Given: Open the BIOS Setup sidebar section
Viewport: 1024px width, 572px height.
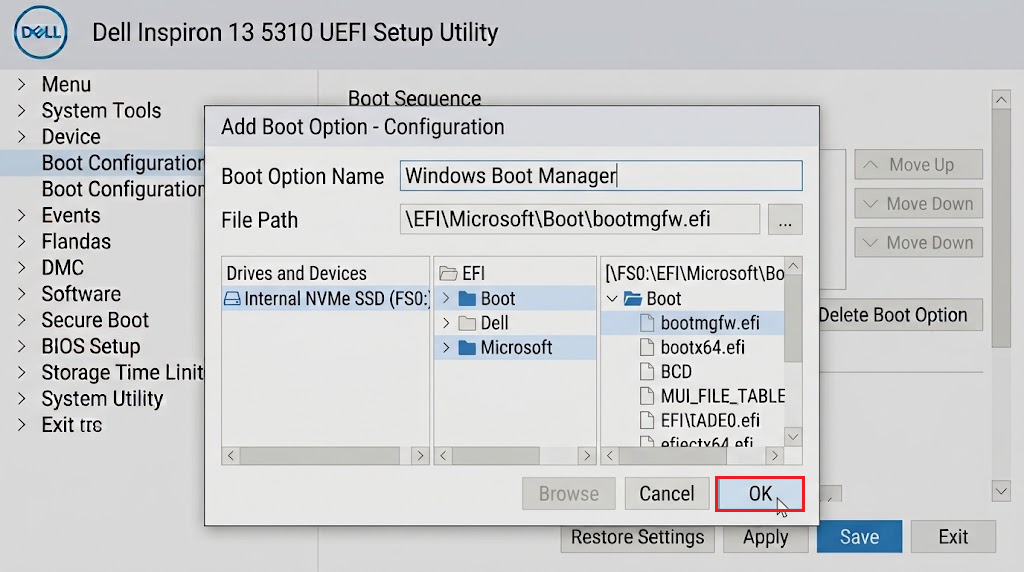Looking at the screenshot, I should pos(91,346).
